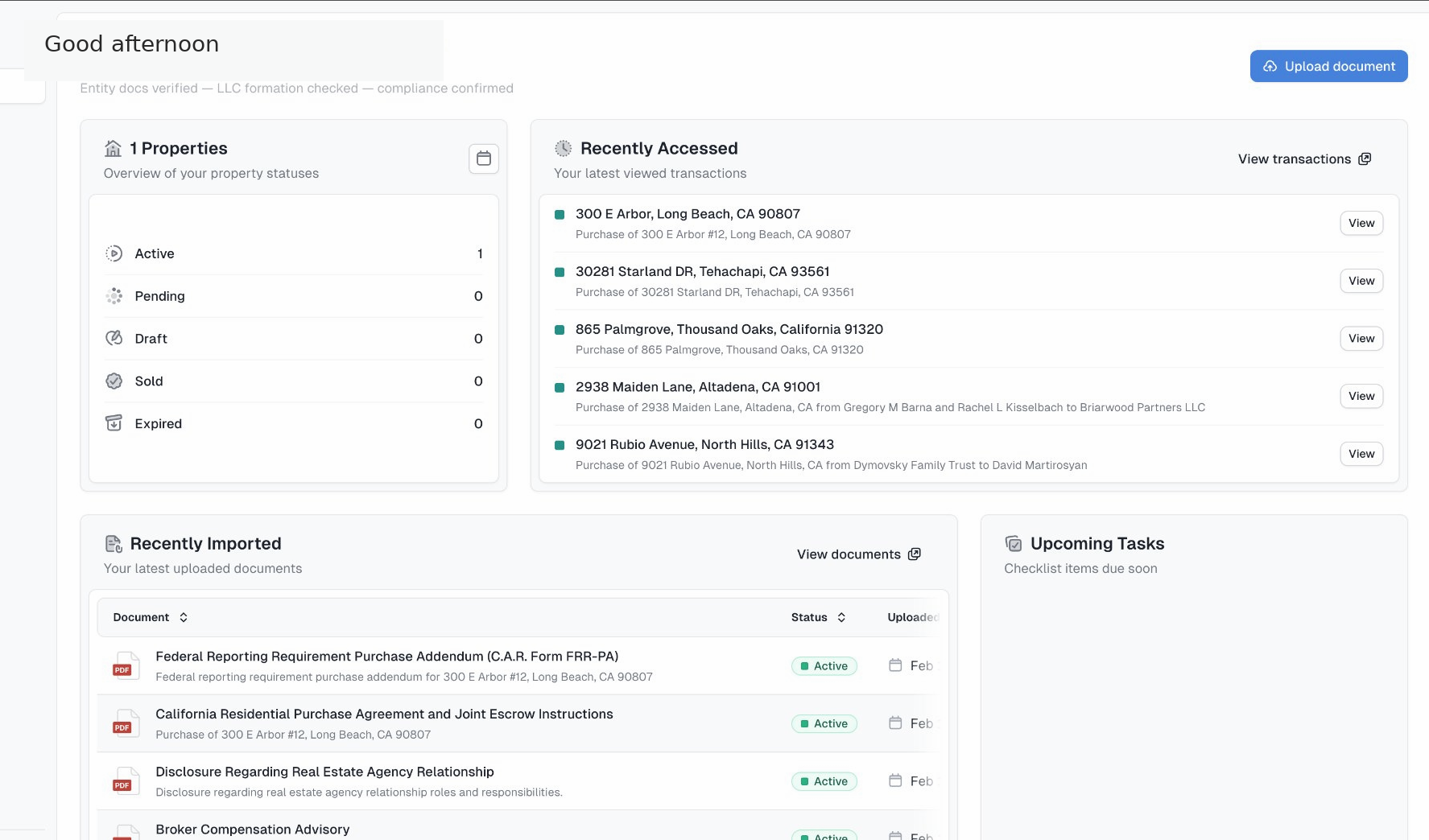Click the checklist icon beside Upcoming Tasks
Screen dimensions: 1429x840
(1014, 543)
